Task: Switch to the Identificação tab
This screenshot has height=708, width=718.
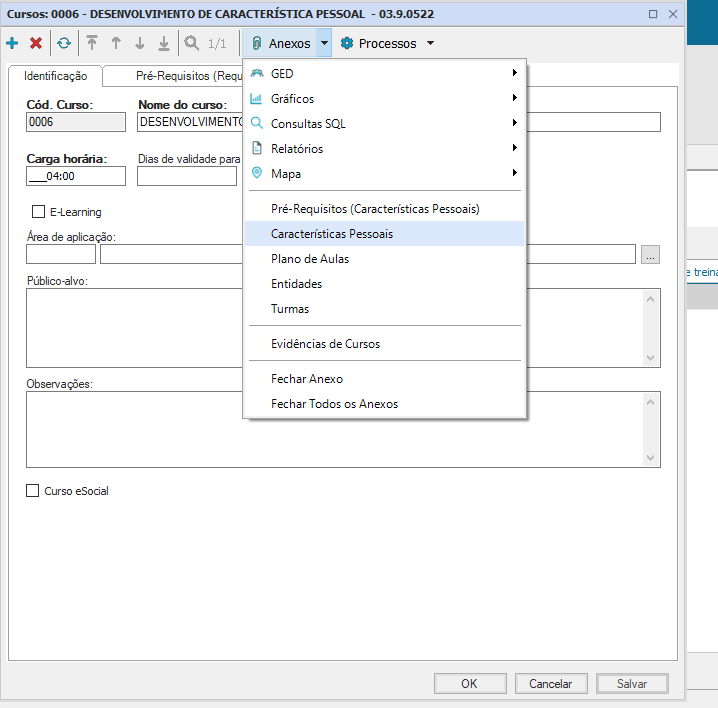Action: [x=56, y=76]
